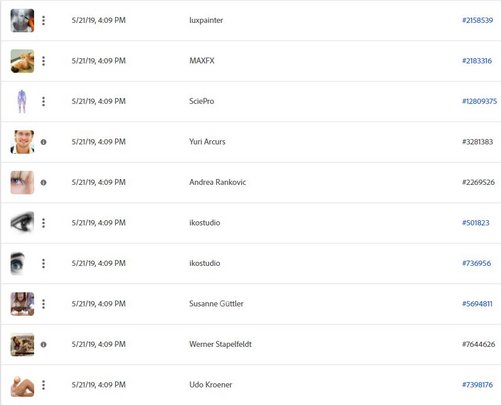Open asset link #7398176
This screenshot has height=405, width=501.
(x=477, y=385)
